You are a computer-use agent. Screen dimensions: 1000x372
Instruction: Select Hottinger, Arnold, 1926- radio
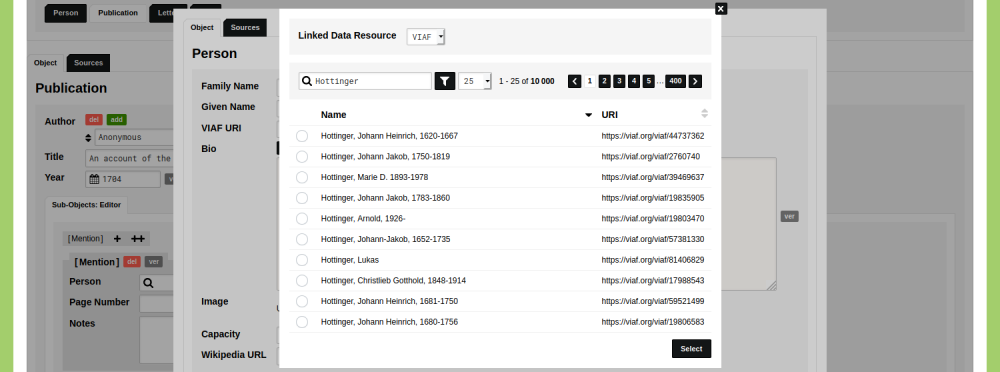coord(302,218)
